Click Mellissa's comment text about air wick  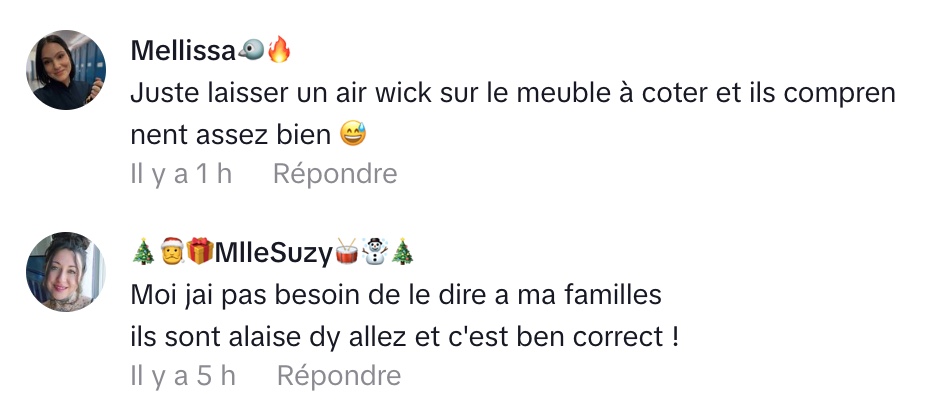(512, 114)
